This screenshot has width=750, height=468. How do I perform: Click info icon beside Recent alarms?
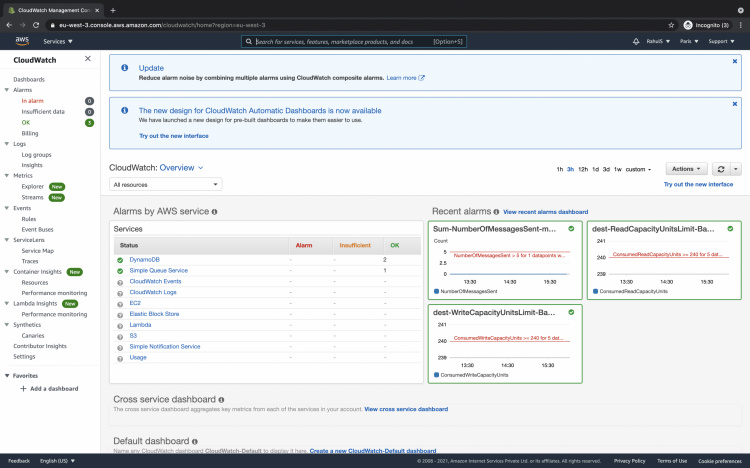[495, 212]
